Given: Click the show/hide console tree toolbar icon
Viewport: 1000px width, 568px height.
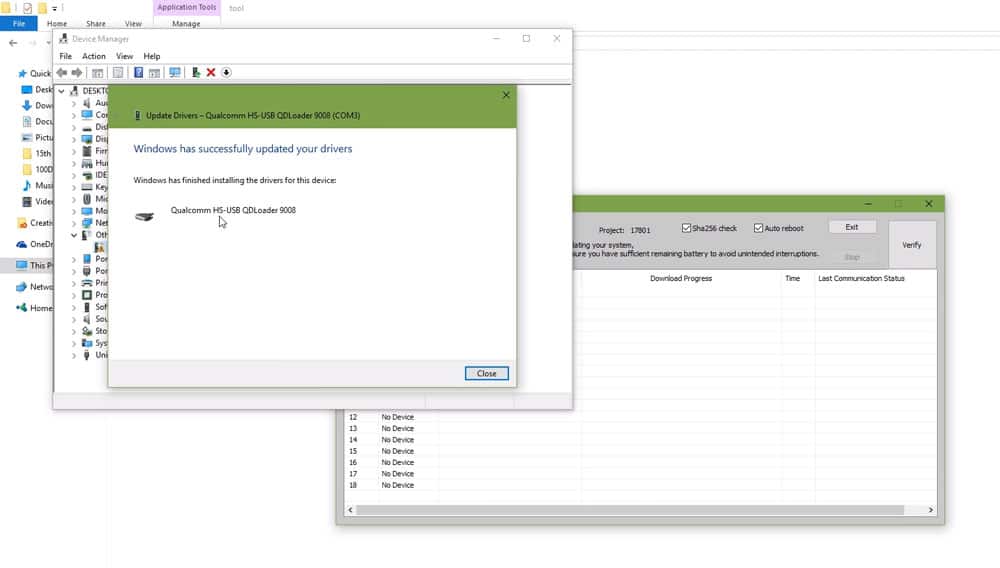Looking at the screenshot, I should pos(98,73).
